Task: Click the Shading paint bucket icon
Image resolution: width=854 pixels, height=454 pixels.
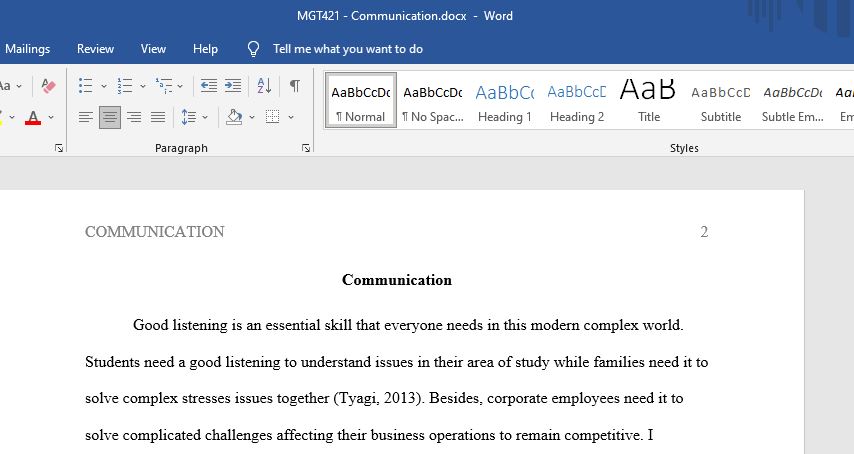Action: pos(234,117)
